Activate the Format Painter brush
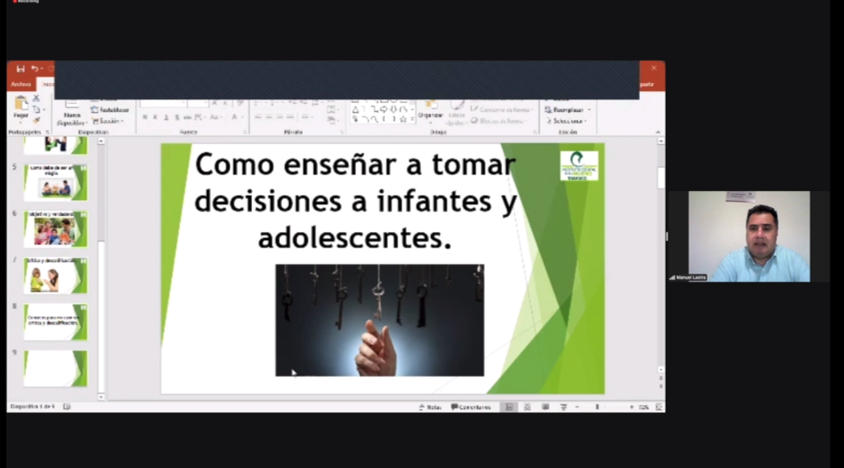The width and height of the screenshot is (844, 468). point(36,120)
